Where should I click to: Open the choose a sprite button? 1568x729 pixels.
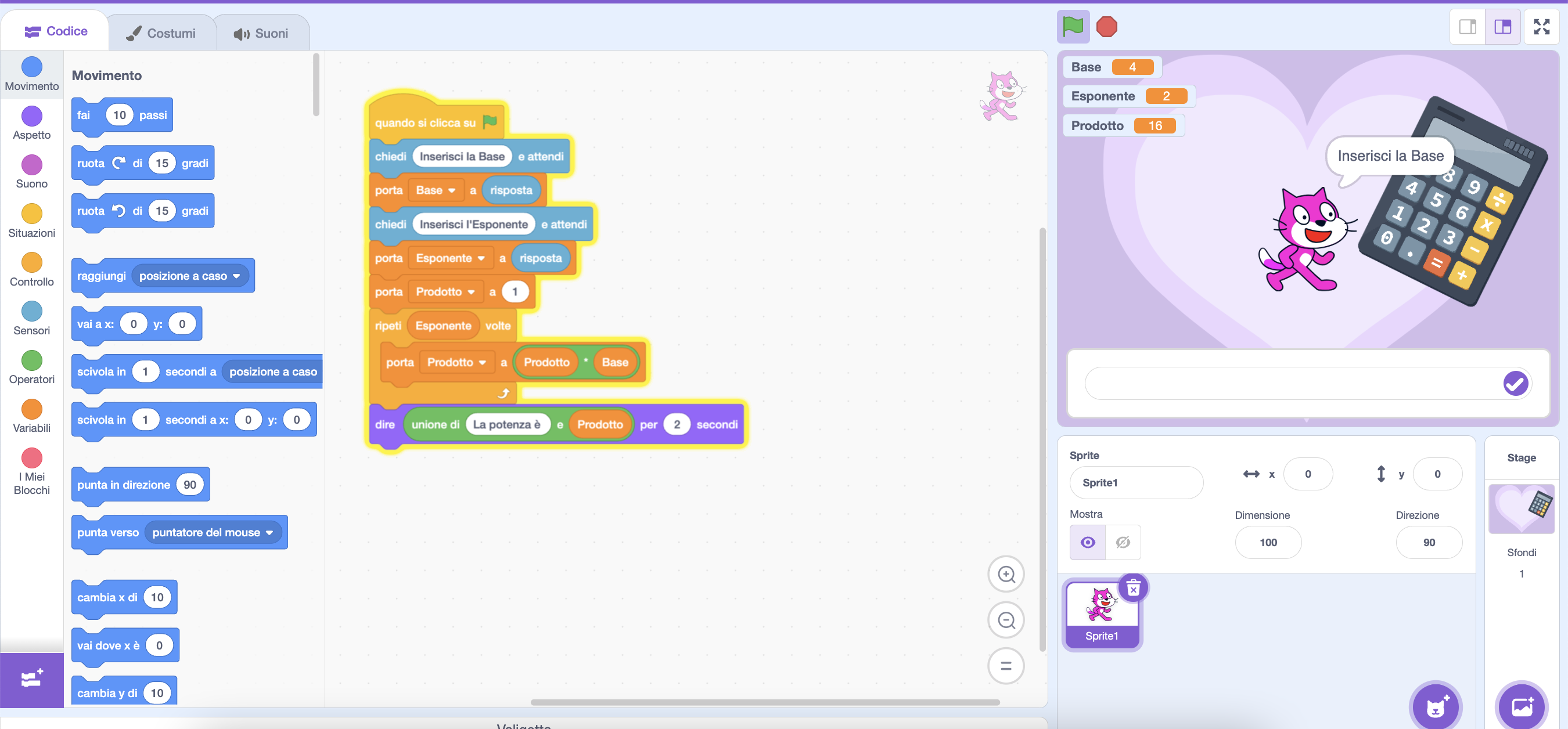pyautogui.click(x=1436, y=706)
